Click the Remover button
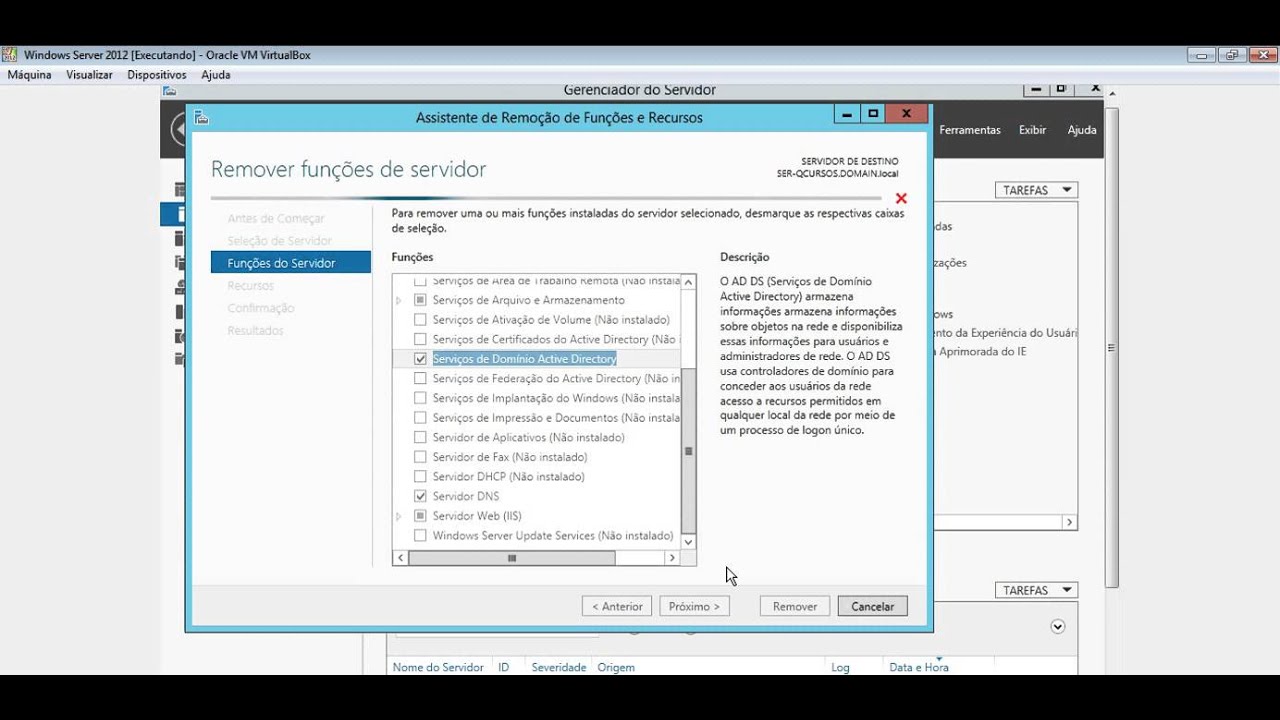Image resolution: width=1280 pixels, height=720 pixels. point(795,606)
